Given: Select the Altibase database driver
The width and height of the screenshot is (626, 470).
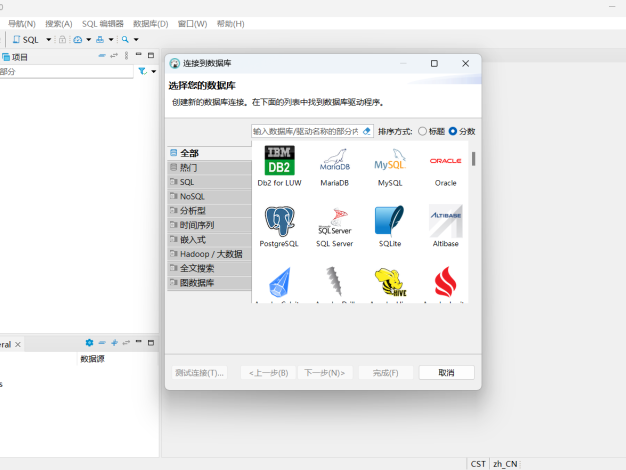Looking at the screenshot, I should (446, 221).
